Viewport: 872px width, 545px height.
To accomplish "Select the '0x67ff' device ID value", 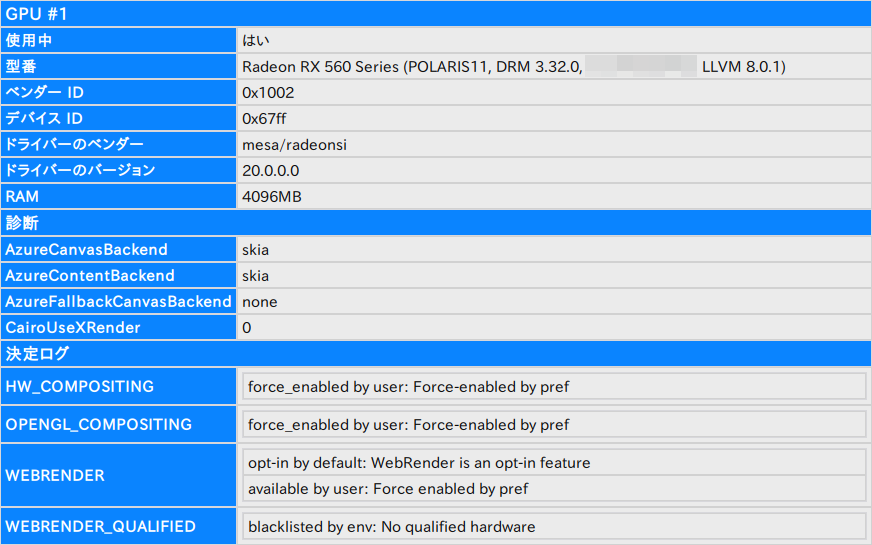I will [264, 118].
